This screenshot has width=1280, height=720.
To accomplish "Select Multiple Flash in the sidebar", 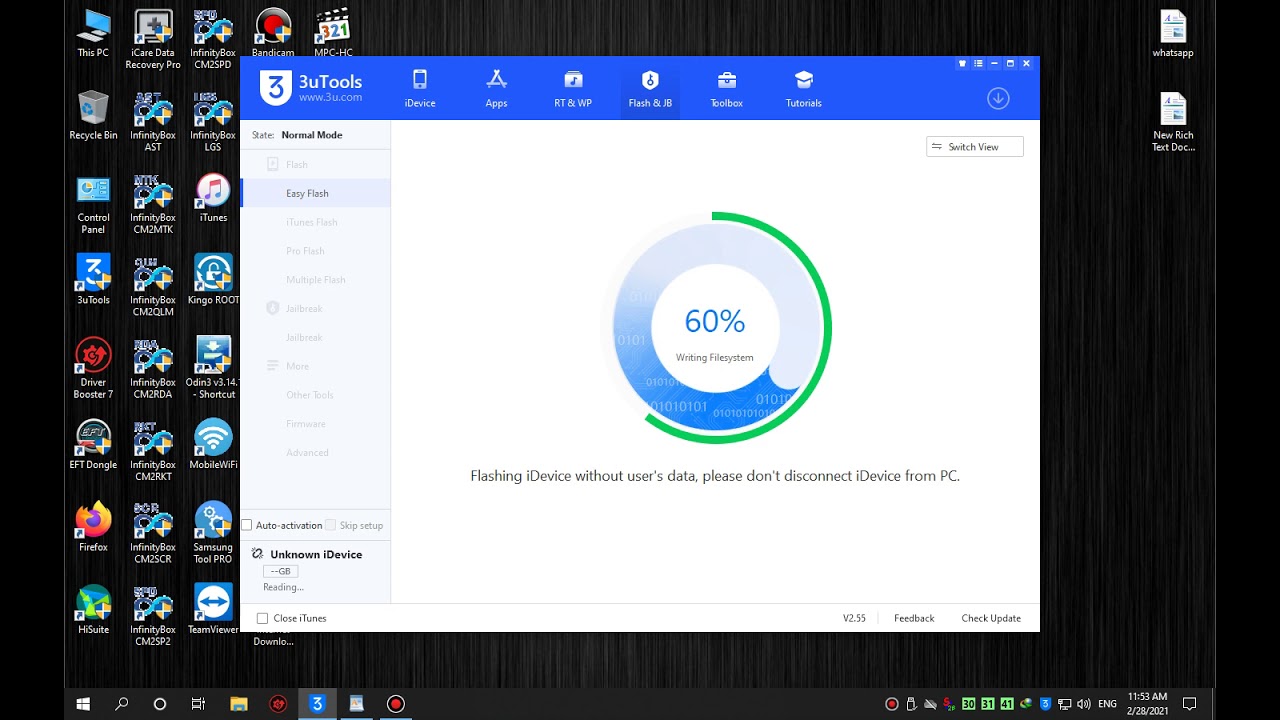I will pos(315,280).
